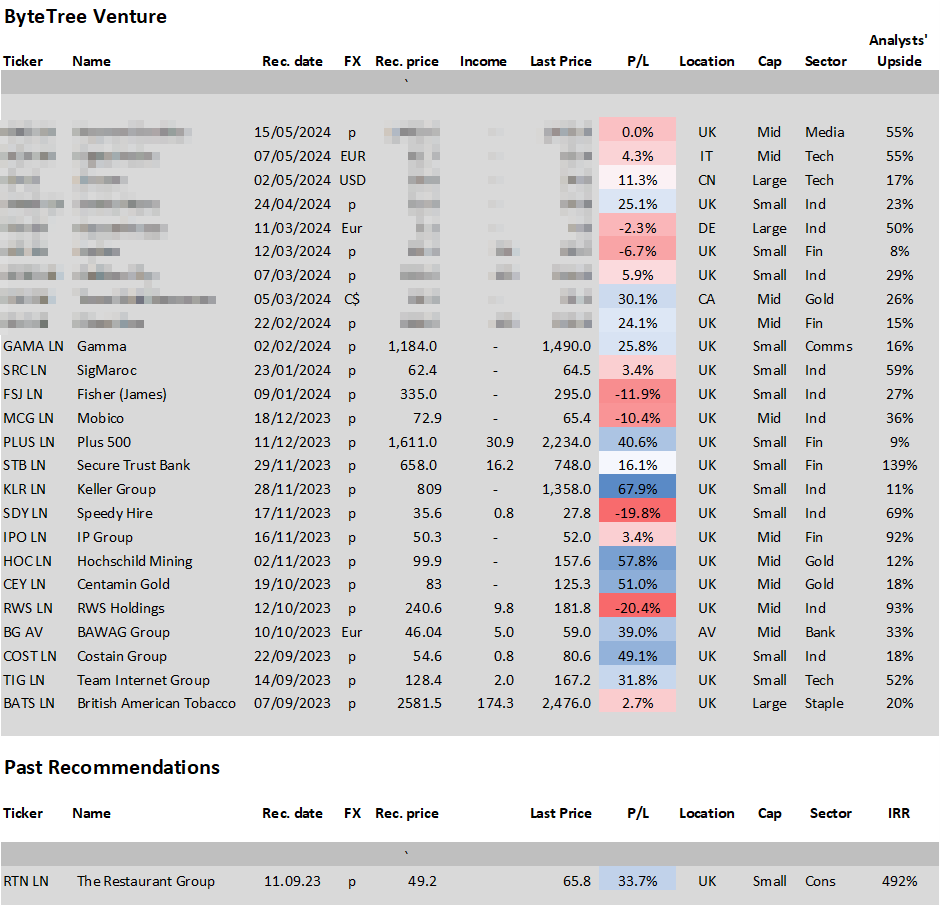The image size is (940, 907).
Task: Click the 05/03/2024 rec. date cell
Action: [x=292, y=299]
